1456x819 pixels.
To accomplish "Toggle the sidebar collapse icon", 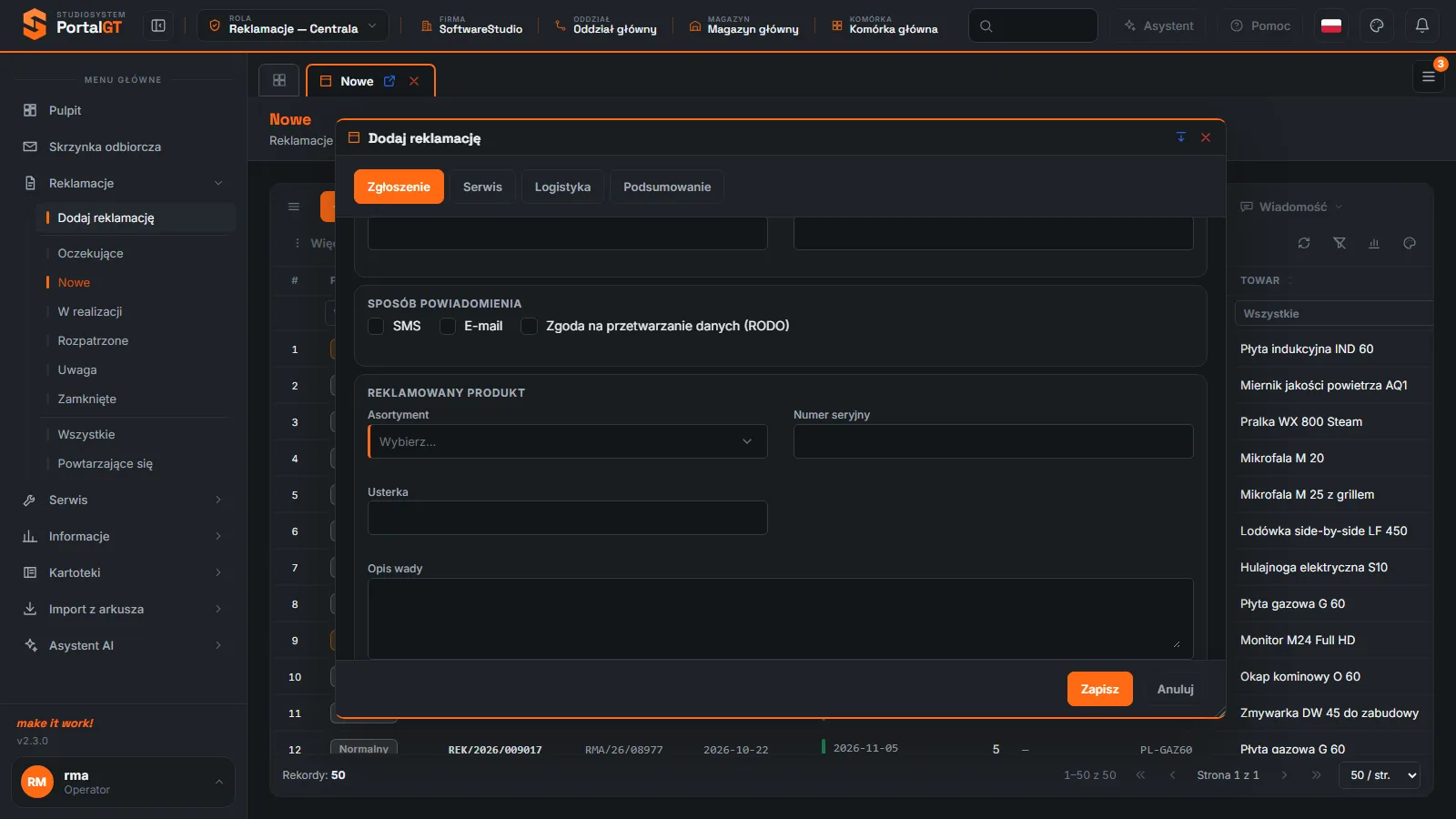I will coord(158,25).
